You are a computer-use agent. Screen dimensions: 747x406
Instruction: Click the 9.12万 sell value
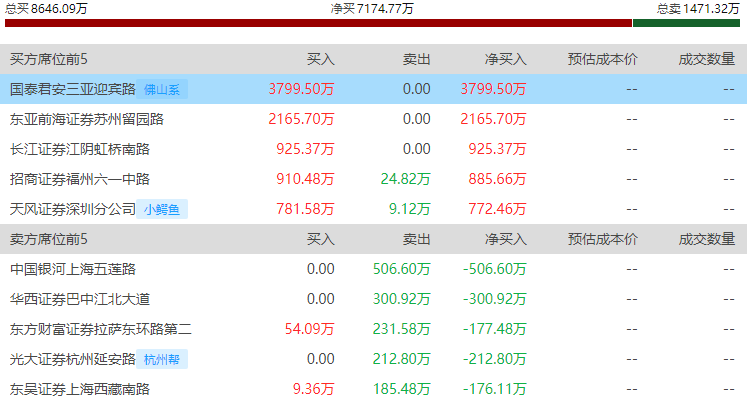click(x=410, y=209)
